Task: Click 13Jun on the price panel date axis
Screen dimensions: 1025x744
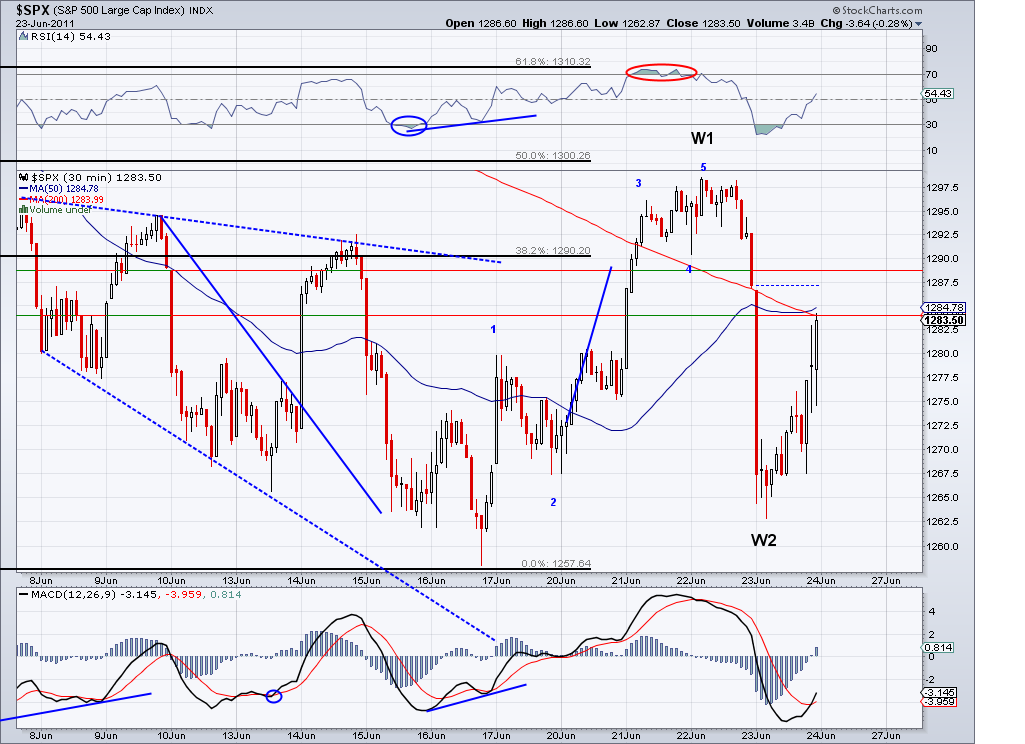Action: (236, 581)
